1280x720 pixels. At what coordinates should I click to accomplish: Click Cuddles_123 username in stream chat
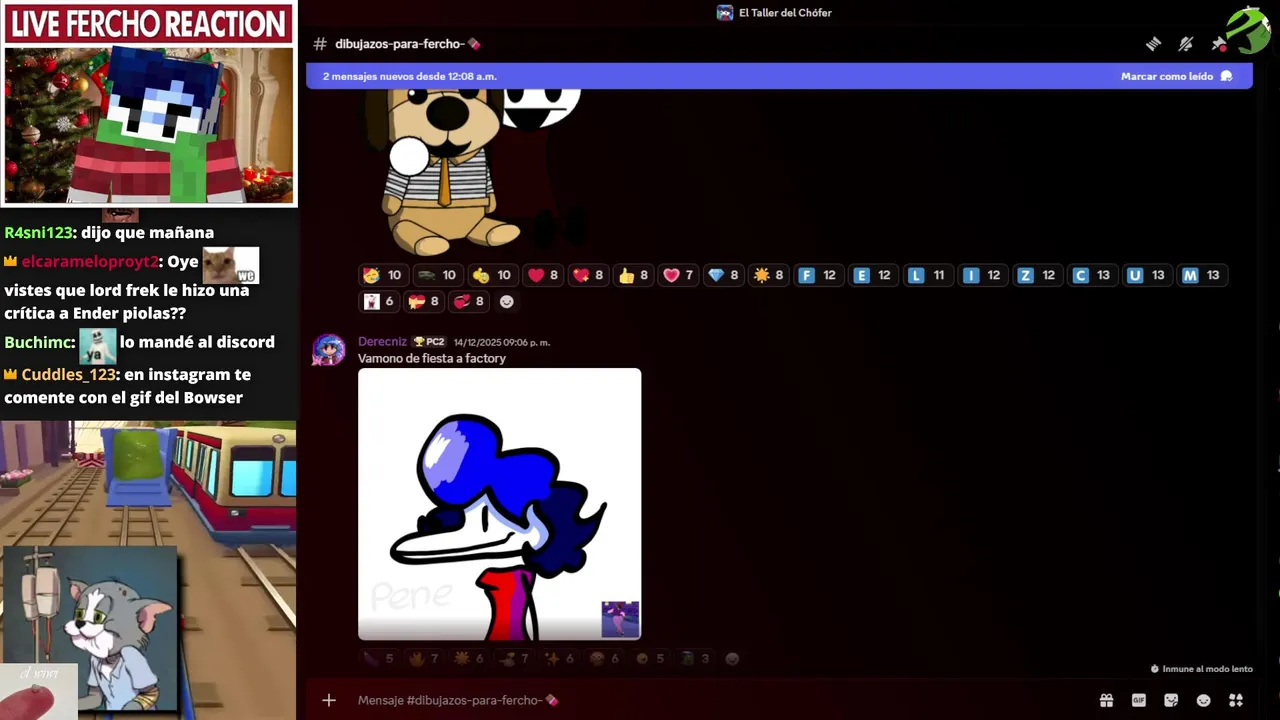[68, 375]
